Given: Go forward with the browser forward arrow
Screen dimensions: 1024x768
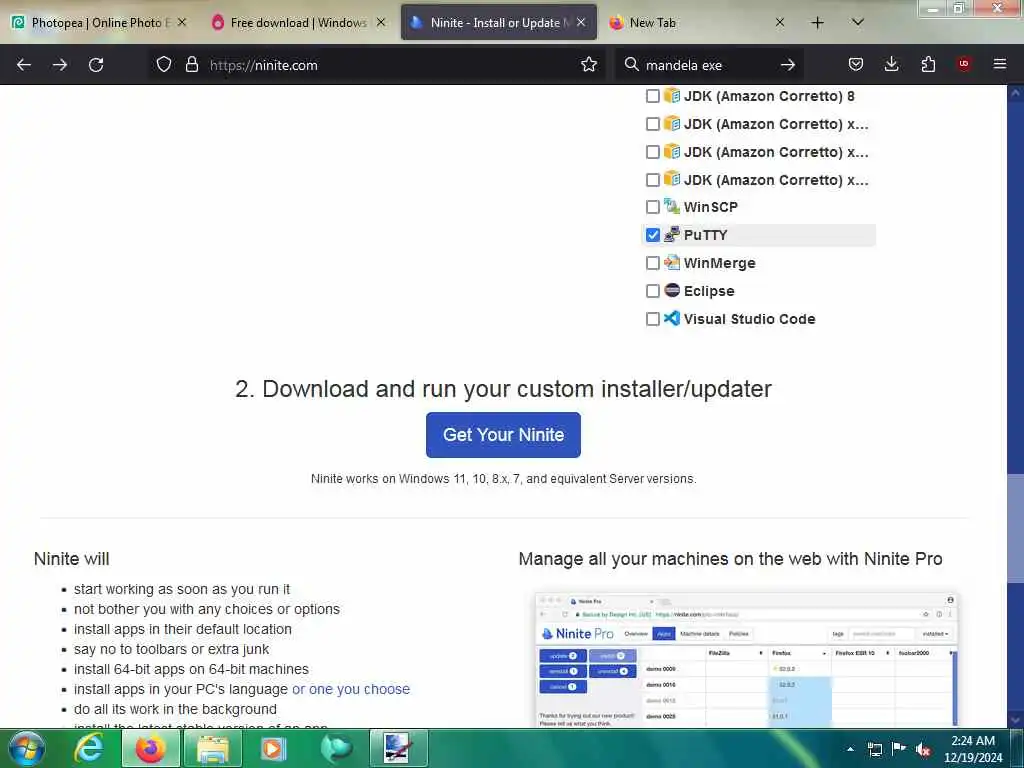Looking at the screenshot, I should [x=60, y=65].
